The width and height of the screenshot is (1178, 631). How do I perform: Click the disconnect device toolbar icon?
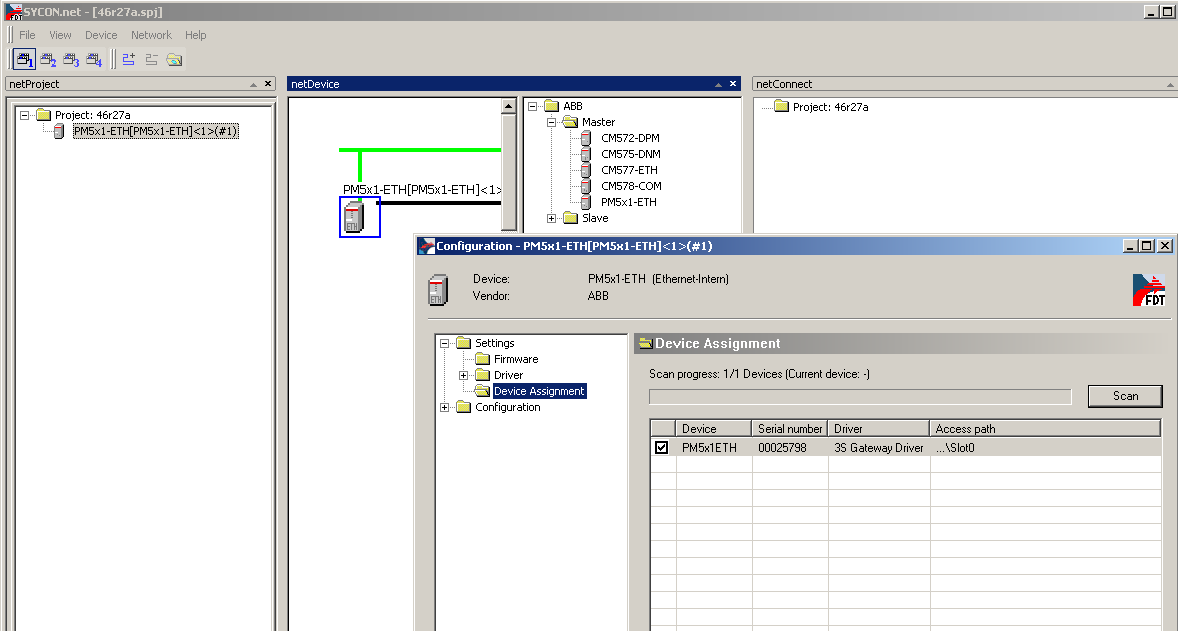[x=152, y=59]
